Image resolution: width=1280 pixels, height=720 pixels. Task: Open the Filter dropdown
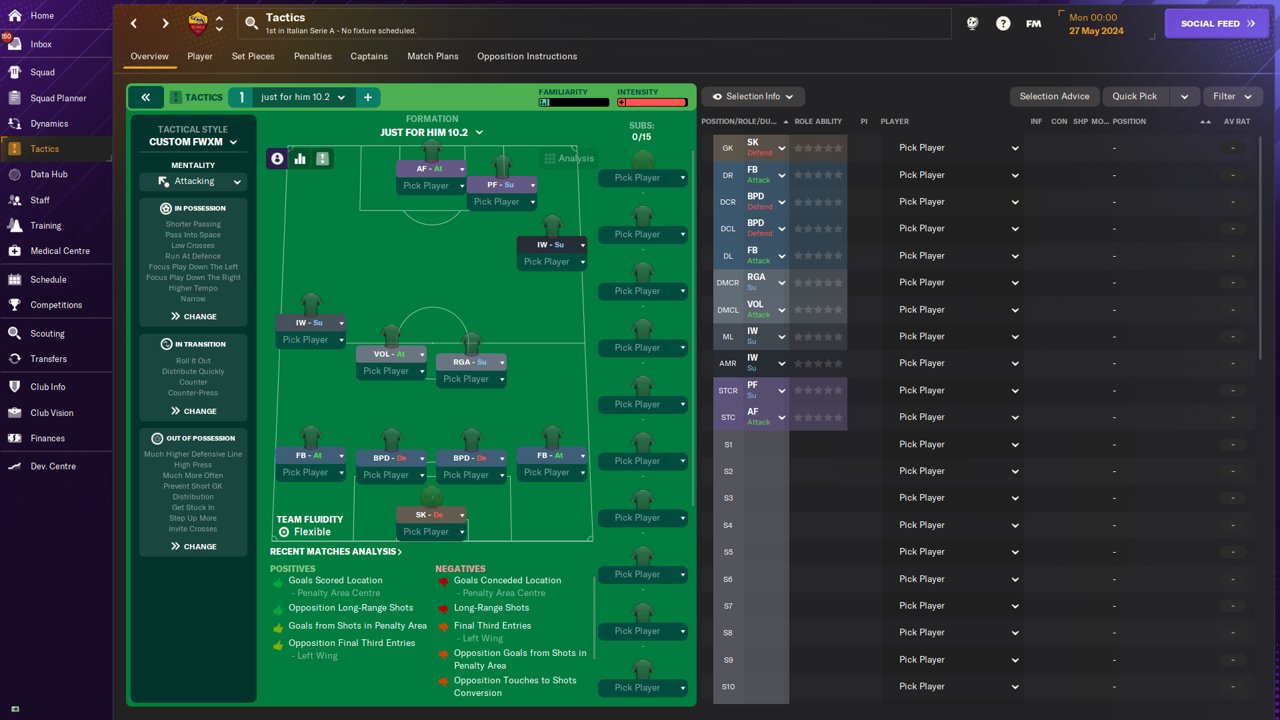pos(1233,97)
